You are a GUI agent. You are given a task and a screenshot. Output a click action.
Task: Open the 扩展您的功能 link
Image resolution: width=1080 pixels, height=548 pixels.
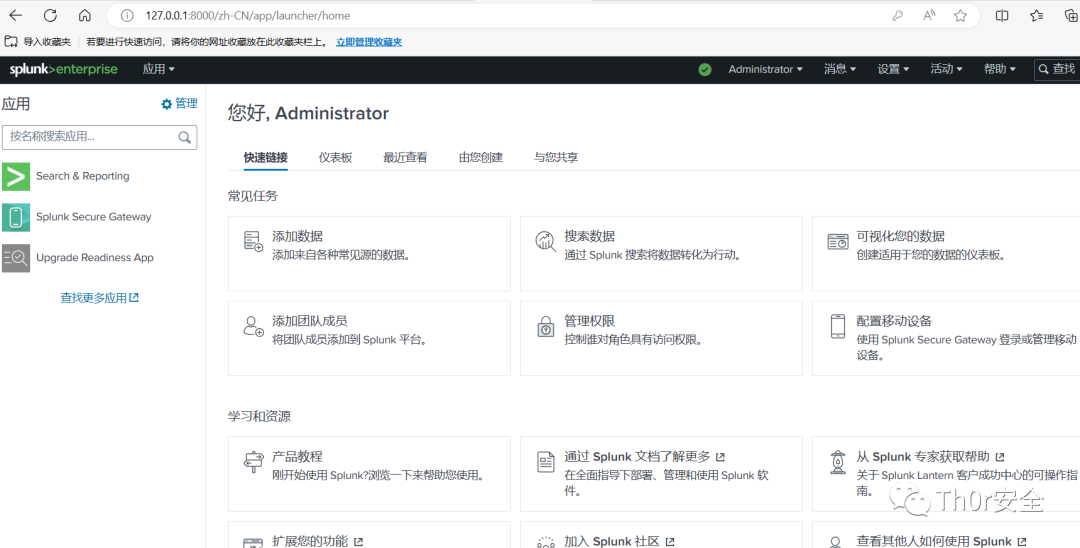coord(317,541)
